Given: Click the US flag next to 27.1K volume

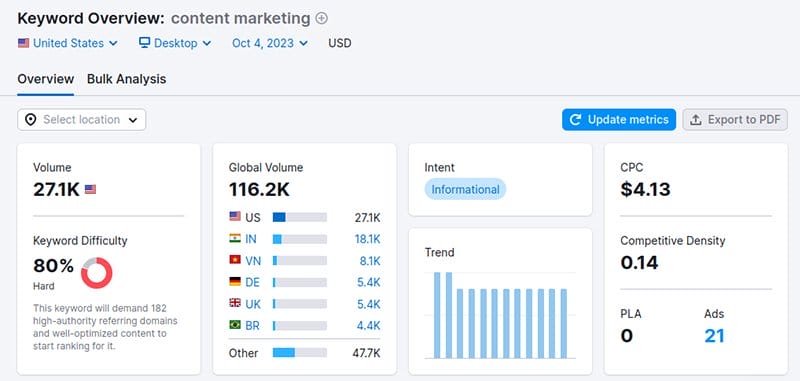Looking at the screenshot, I should pos(90,190).
